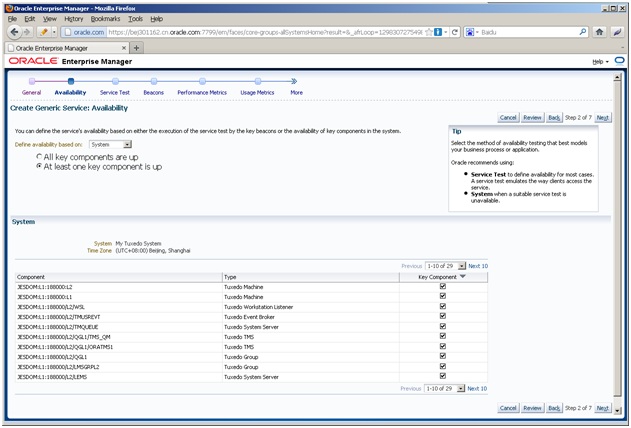Open back-history dropdown arrow in toolbar
This screenshot has width=631, height=428.
54,32
